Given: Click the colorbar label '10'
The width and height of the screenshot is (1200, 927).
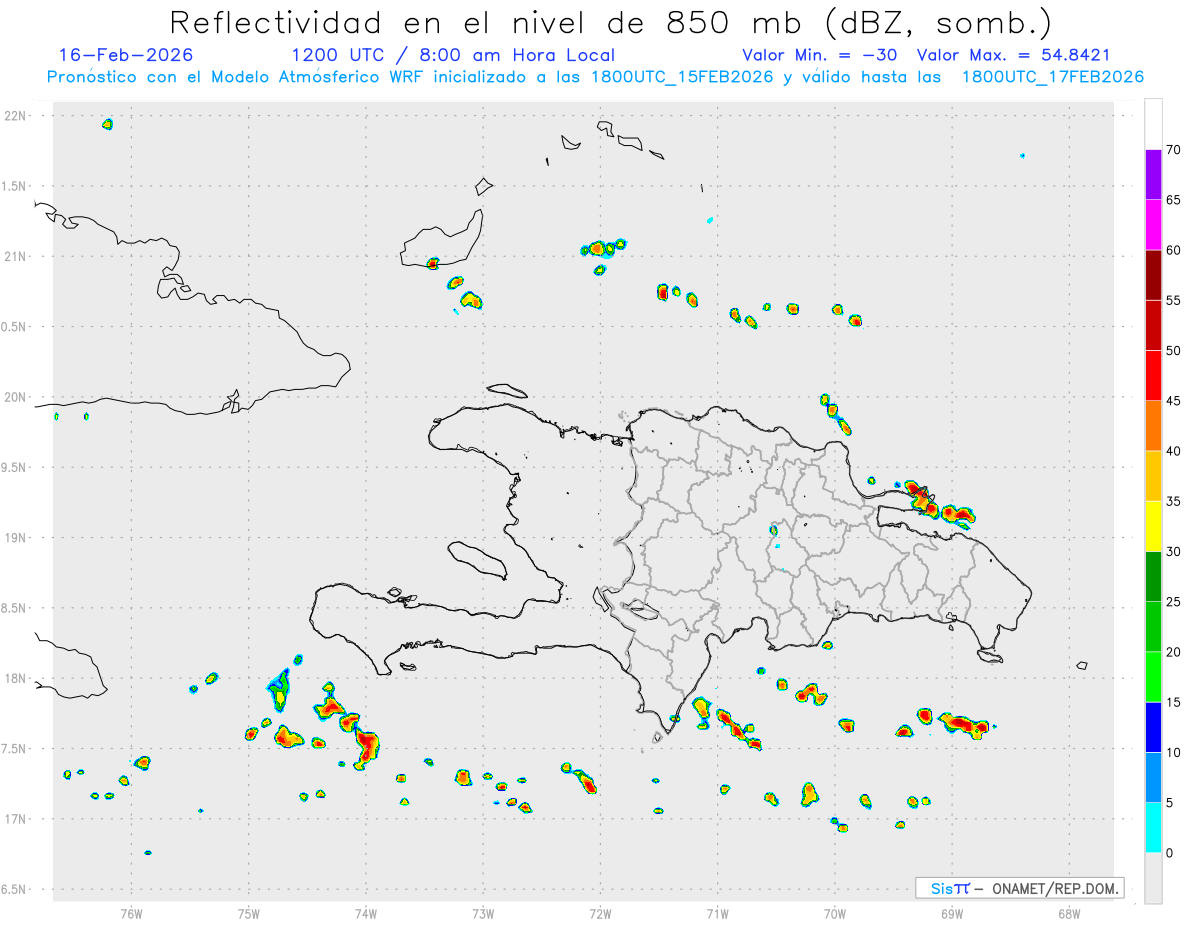Looking at the screenshot, I should tap(1174, 752).
